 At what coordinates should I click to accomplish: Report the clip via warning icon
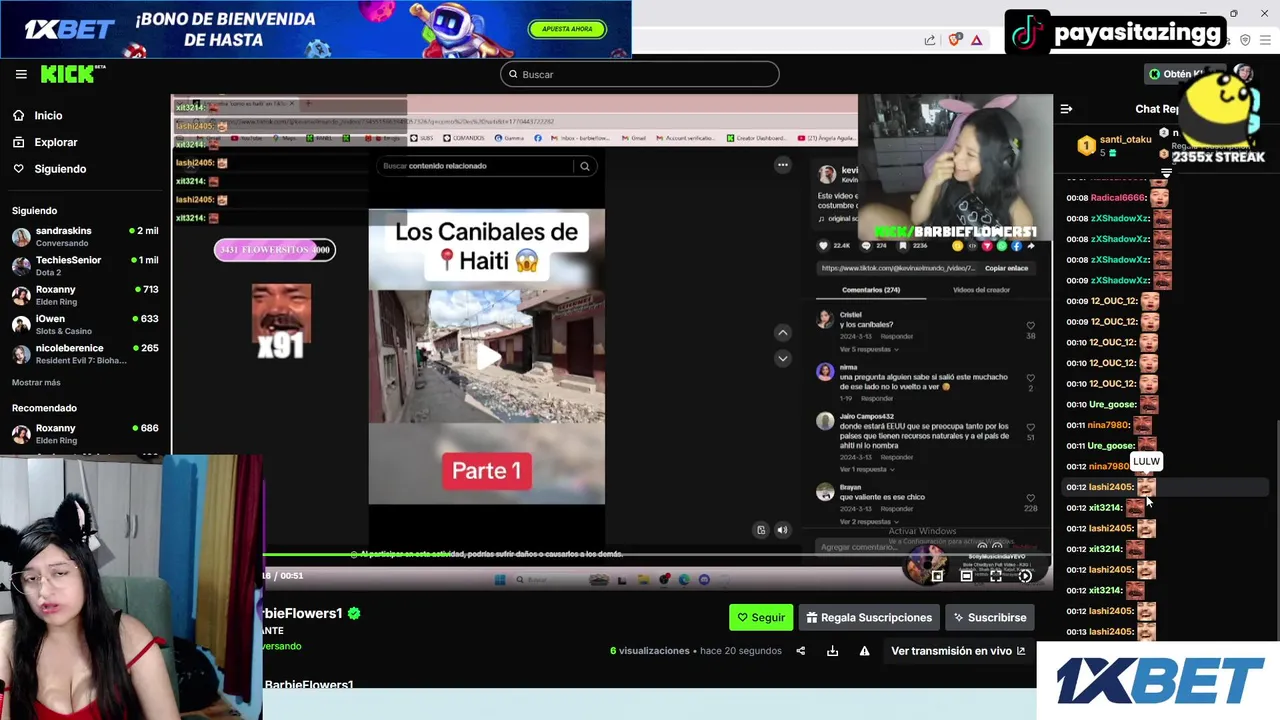(x=864, y=651)
